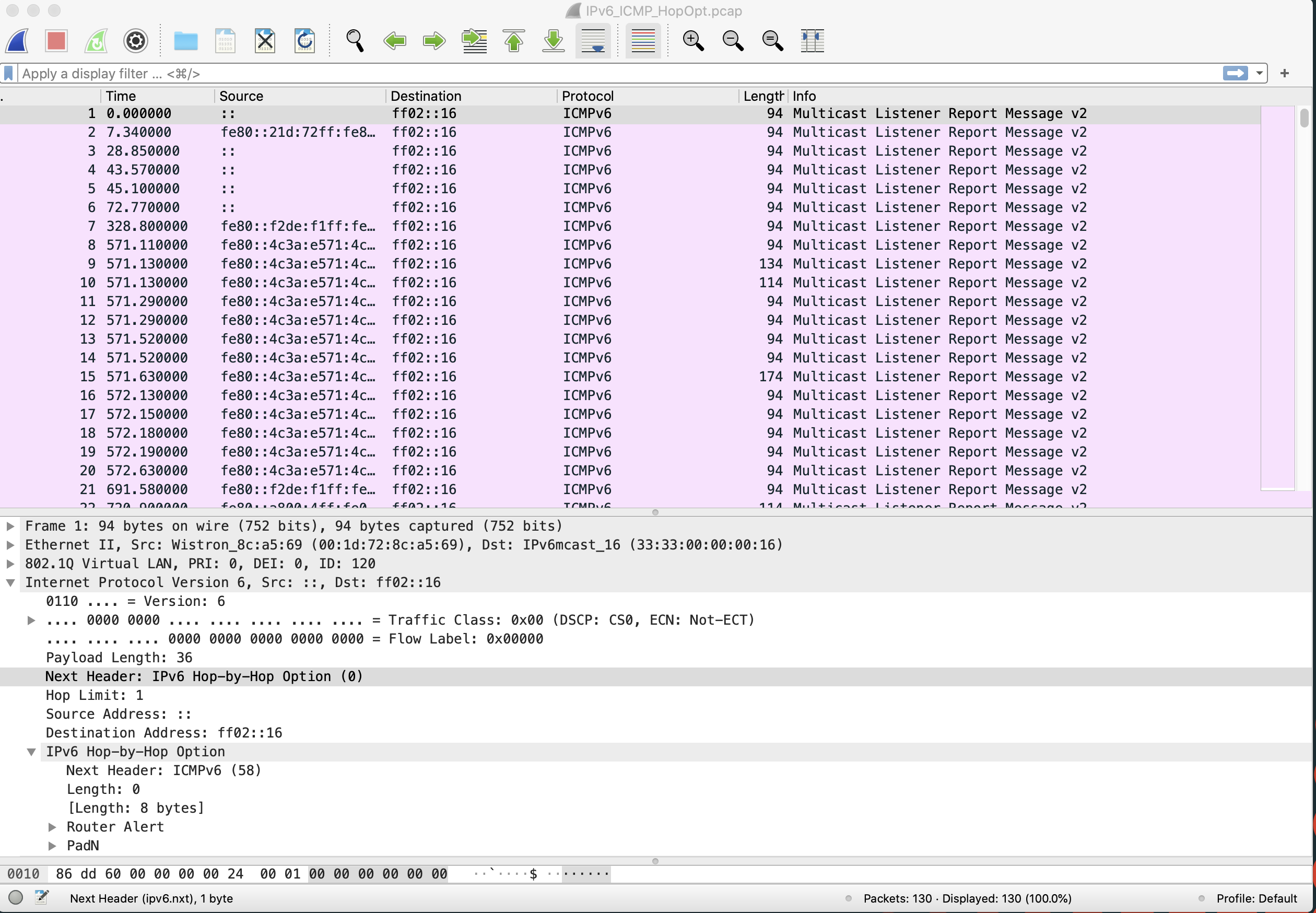Restart the current capture
Screen dimensions: 1316x913
[96, 41]
